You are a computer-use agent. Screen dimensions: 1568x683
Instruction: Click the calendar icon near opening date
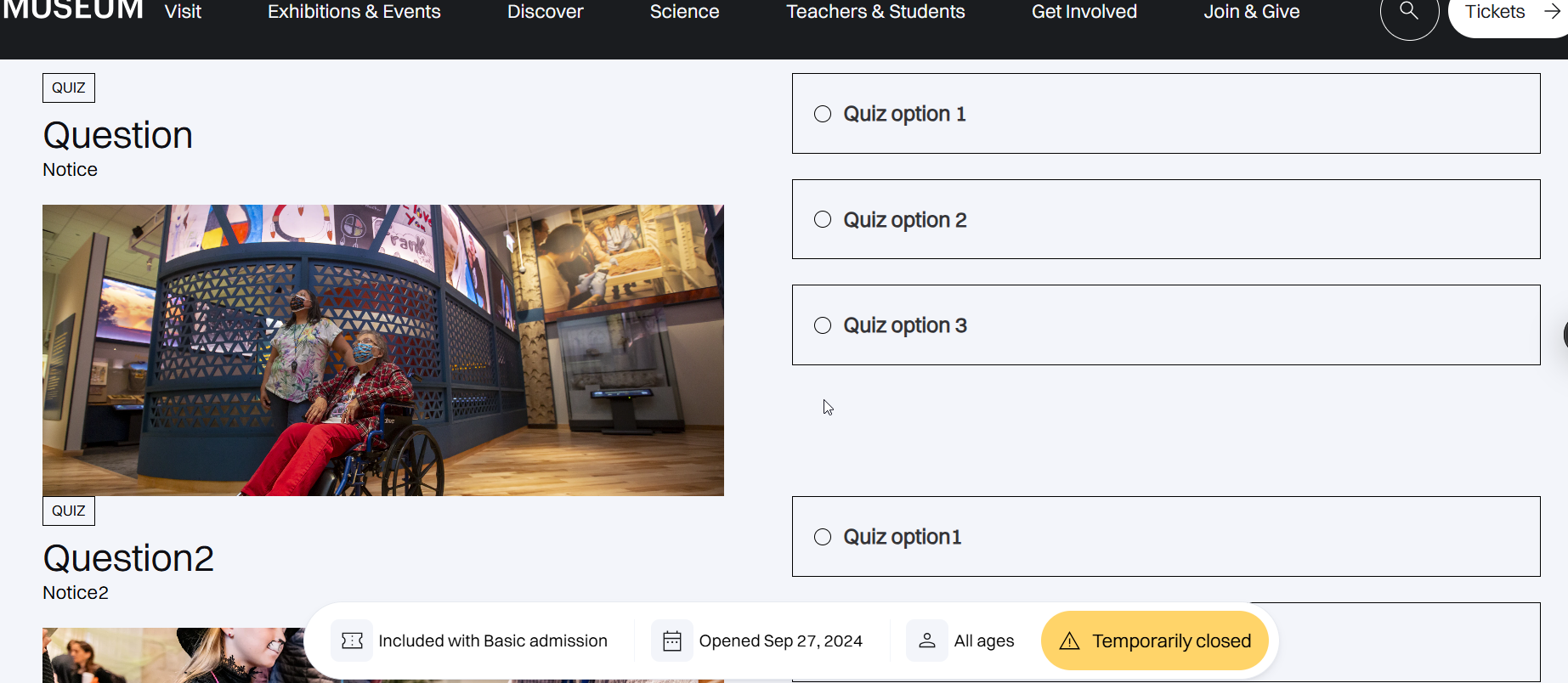click(x=672, y=641)
